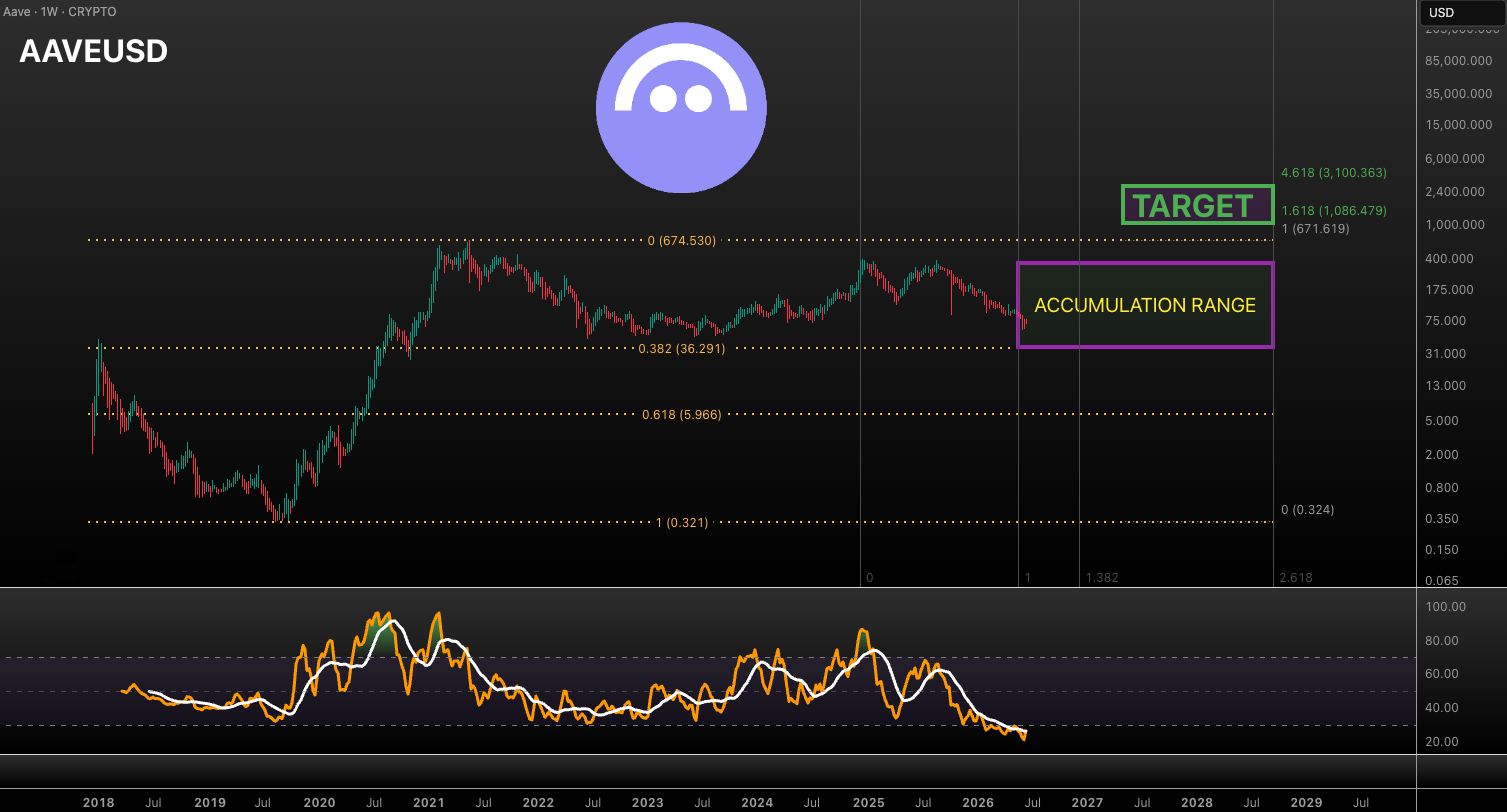Click 2019 on the time axis
Viewport: 1507px width, 812px height.
click(209, 802)
